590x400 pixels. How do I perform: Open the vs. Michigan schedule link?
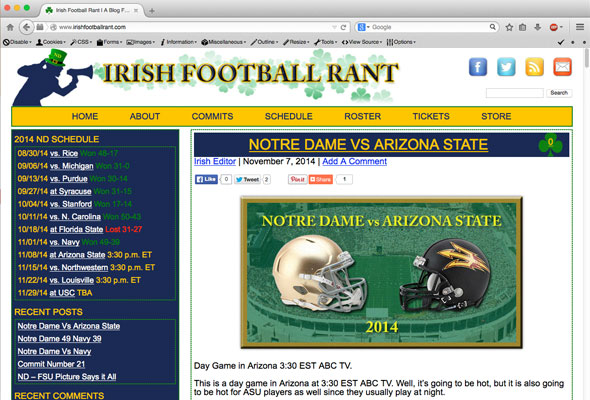[71, 166]
